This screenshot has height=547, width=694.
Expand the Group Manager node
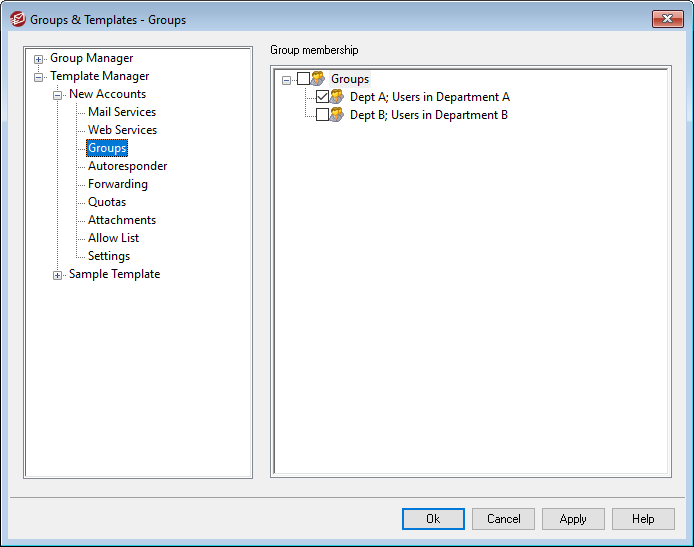tap(39, 59)
